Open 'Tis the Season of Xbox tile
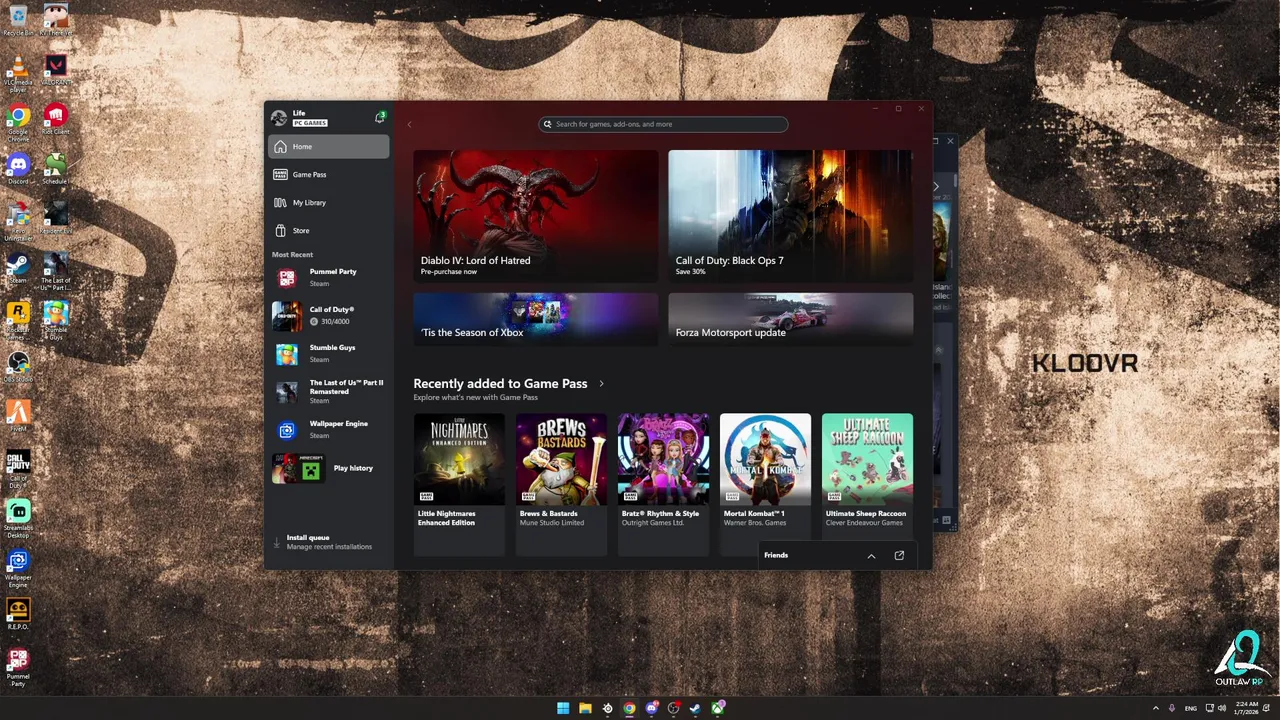The image size is (1280, 720). tap(536, 318)
